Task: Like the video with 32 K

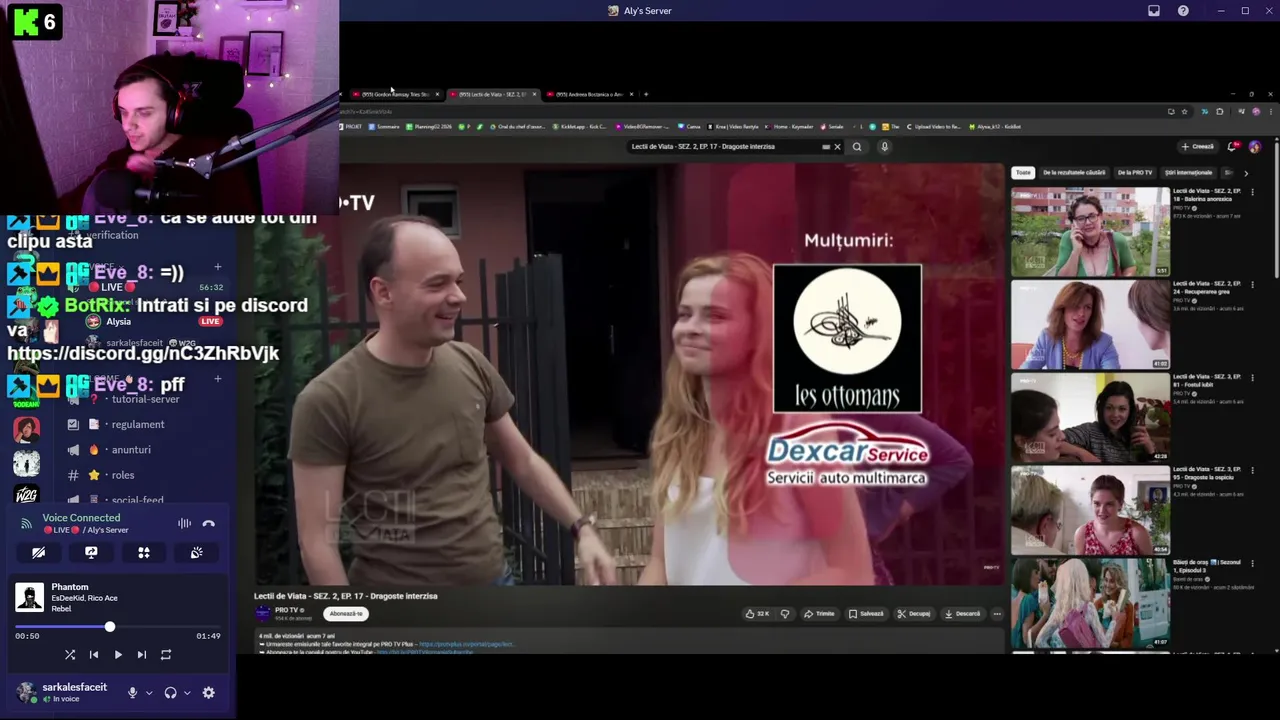Action: (758, 614)
